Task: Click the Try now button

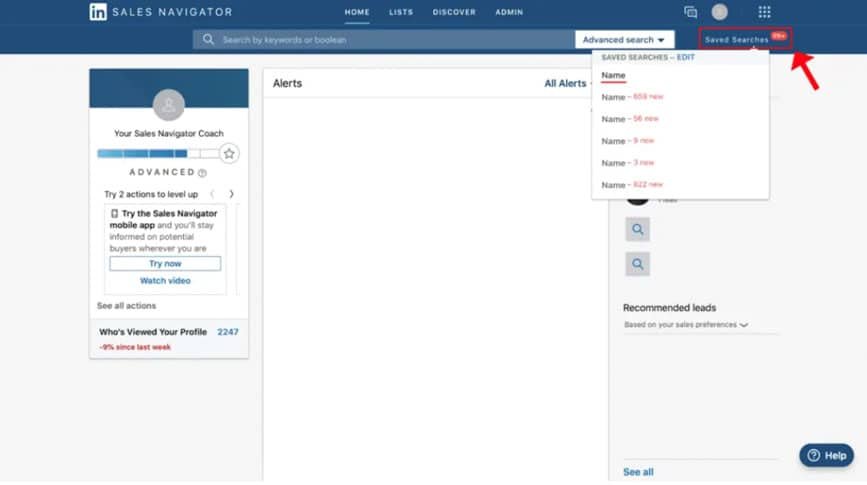Action: pyautogui.click(x=165, y=263)
